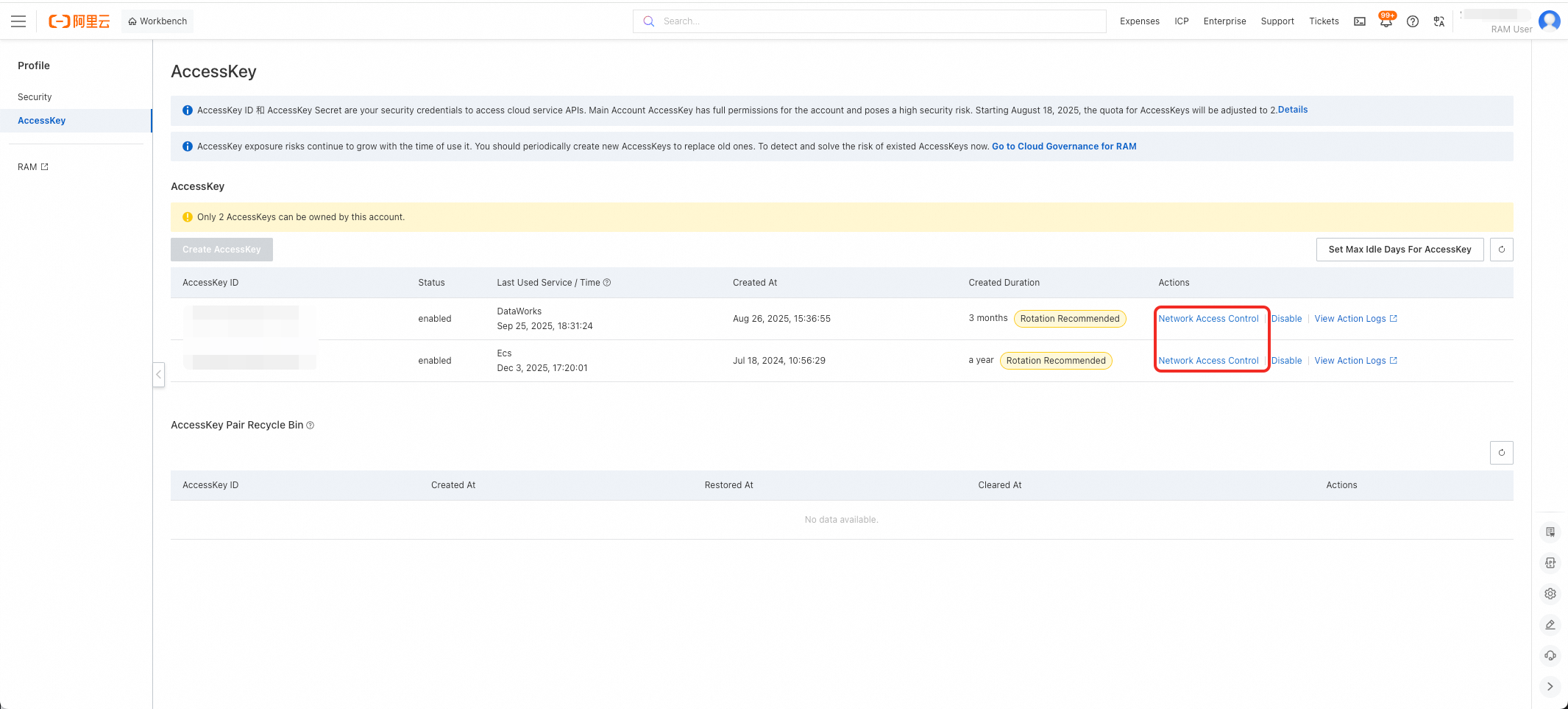This screenshot has width=1568, height=709.
Task: Open the feedback edit pencil icon
Action: (x=1550, y=624)
